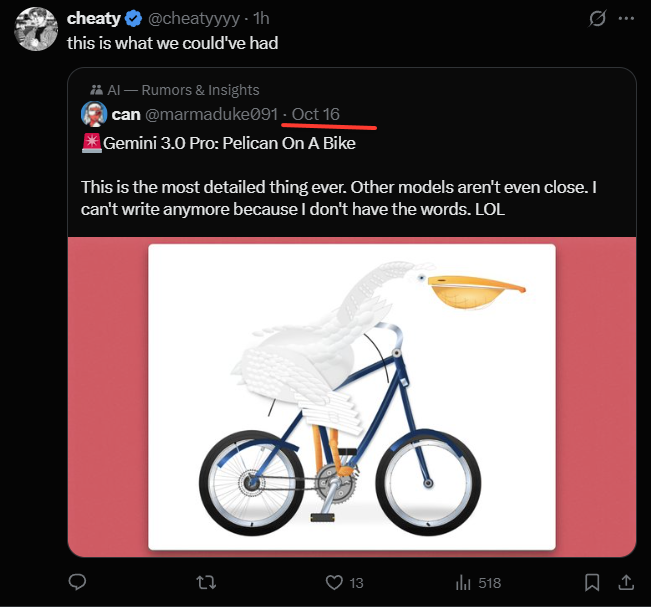Open cheaty's profile picture
Viewport: 651px width, 607px height.
point(34,29)
